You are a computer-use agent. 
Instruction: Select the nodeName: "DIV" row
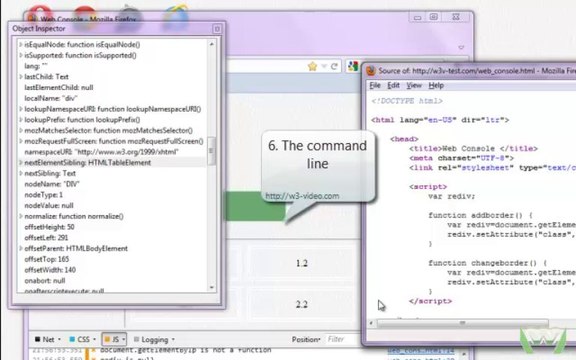point(112,184)
